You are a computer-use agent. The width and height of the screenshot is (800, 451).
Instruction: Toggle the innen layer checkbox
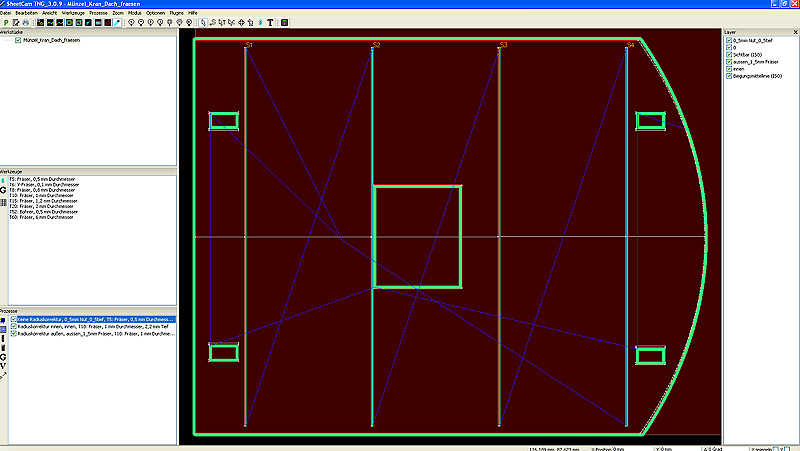point(729,68)
